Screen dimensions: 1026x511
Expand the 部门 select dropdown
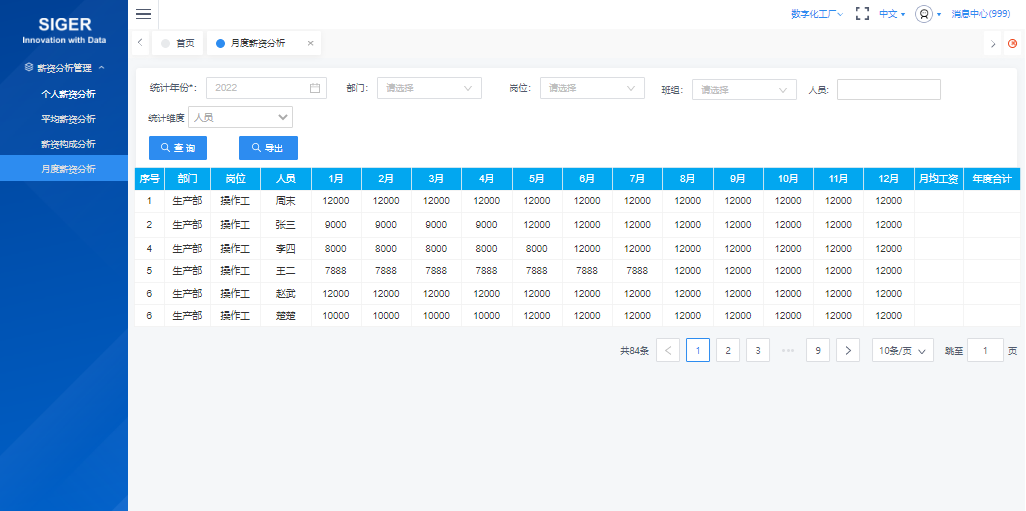429,88
